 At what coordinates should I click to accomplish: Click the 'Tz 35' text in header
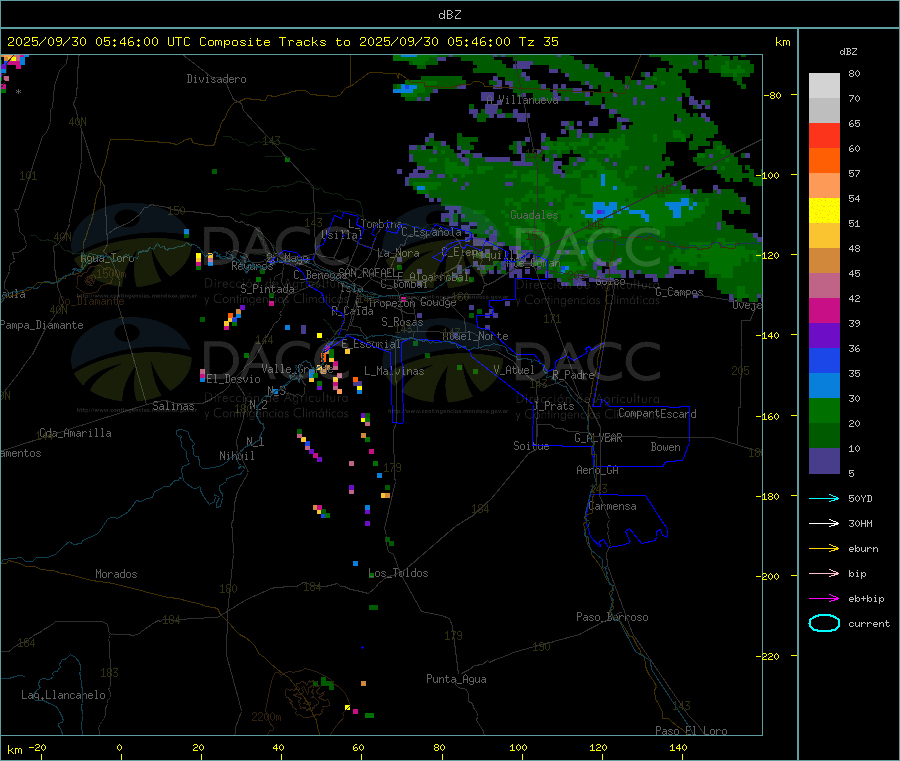coord(538,42)
